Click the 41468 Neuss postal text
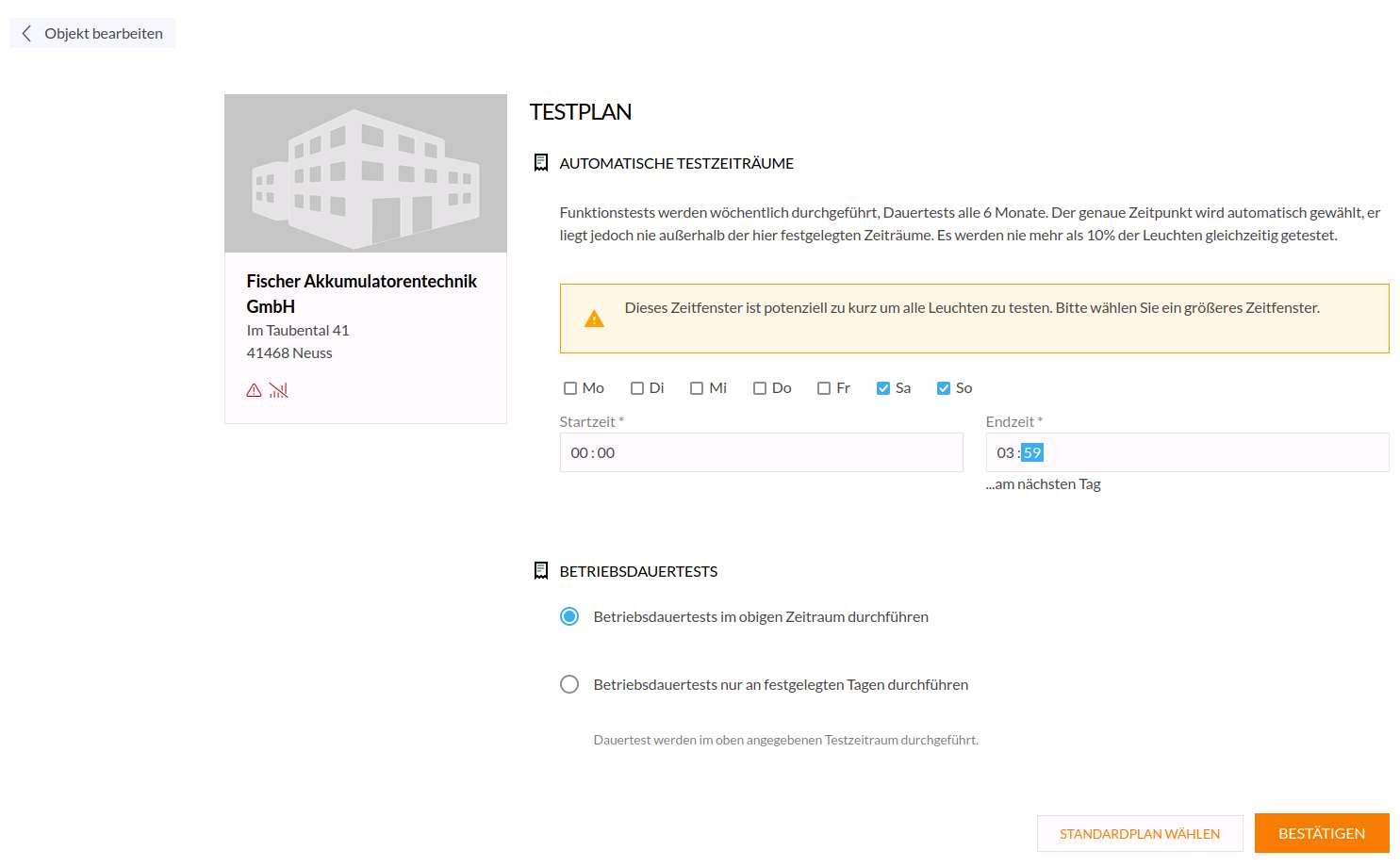1400x867 pixels. (289, 353)
